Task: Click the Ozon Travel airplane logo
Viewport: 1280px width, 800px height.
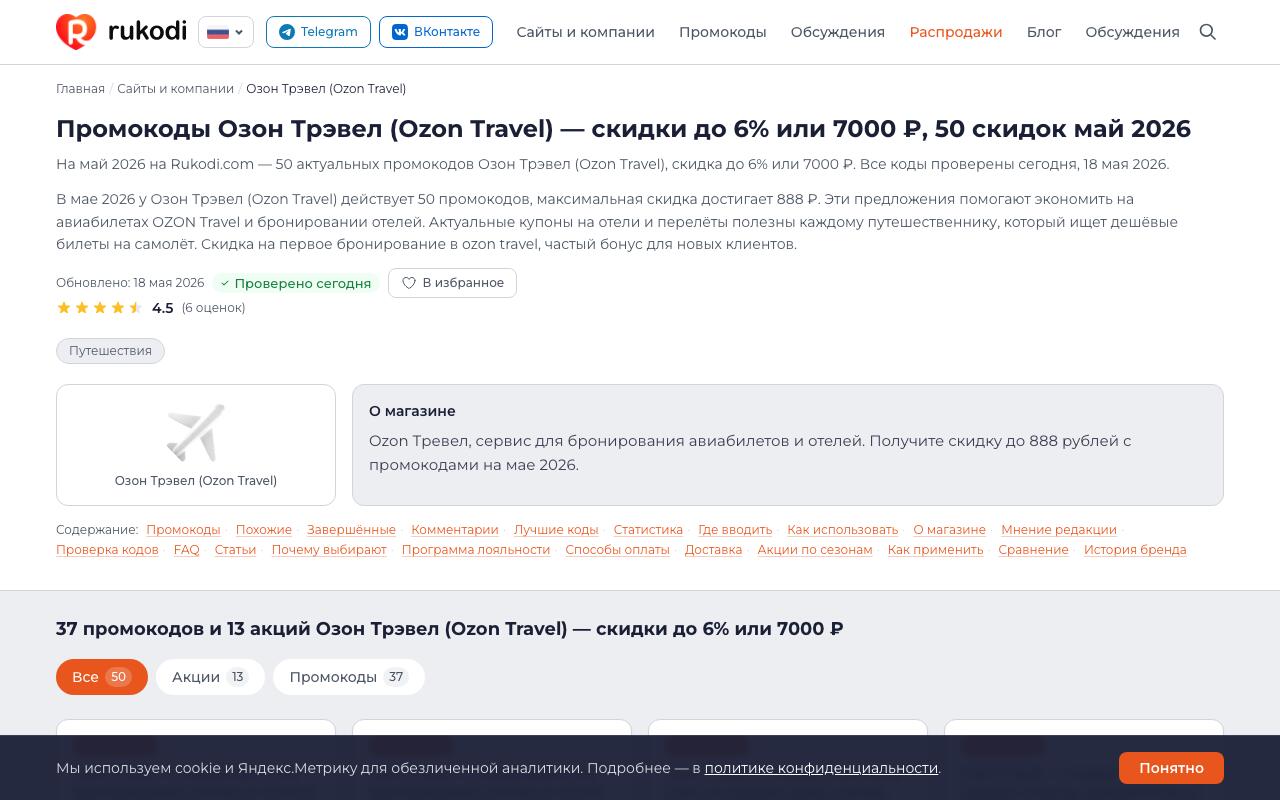Action: 196,433
